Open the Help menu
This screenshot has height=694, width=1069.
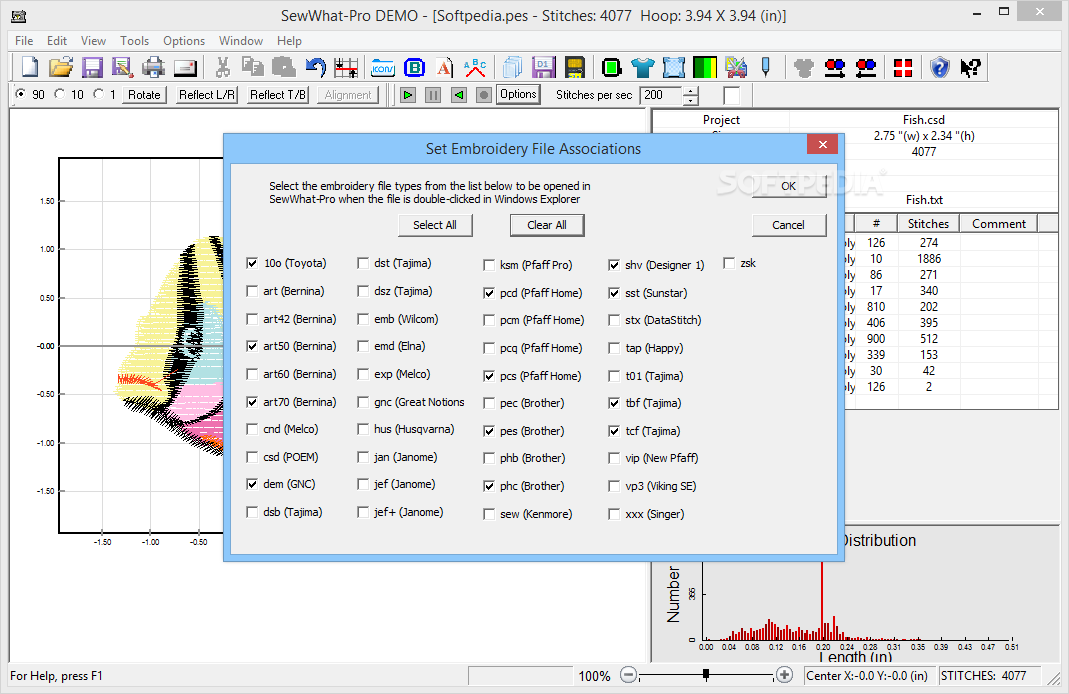click(289, 41)
